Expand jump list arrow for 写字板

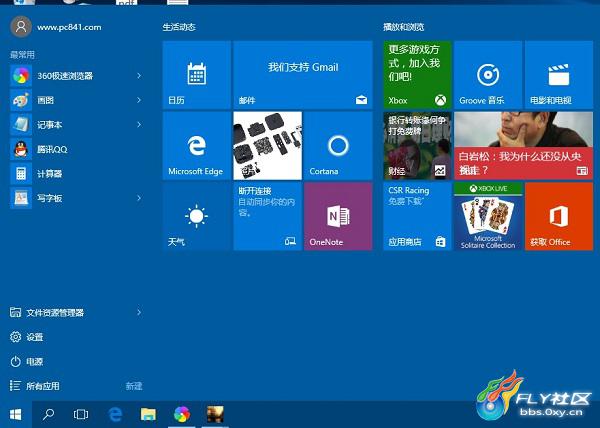pos(139,198)
